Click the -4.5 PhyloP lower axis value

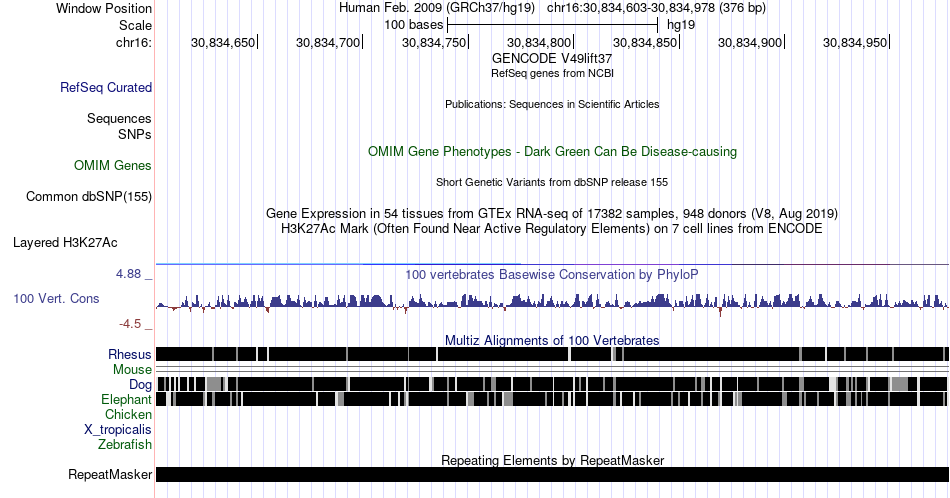coord(130,324)
